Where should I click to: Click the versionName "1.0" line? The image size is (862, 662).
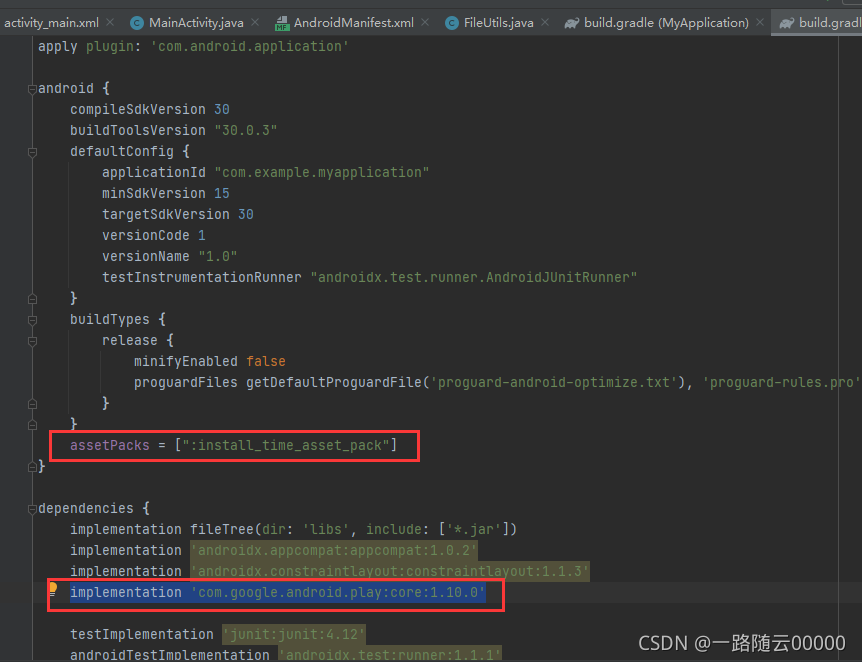coord(169,256)
